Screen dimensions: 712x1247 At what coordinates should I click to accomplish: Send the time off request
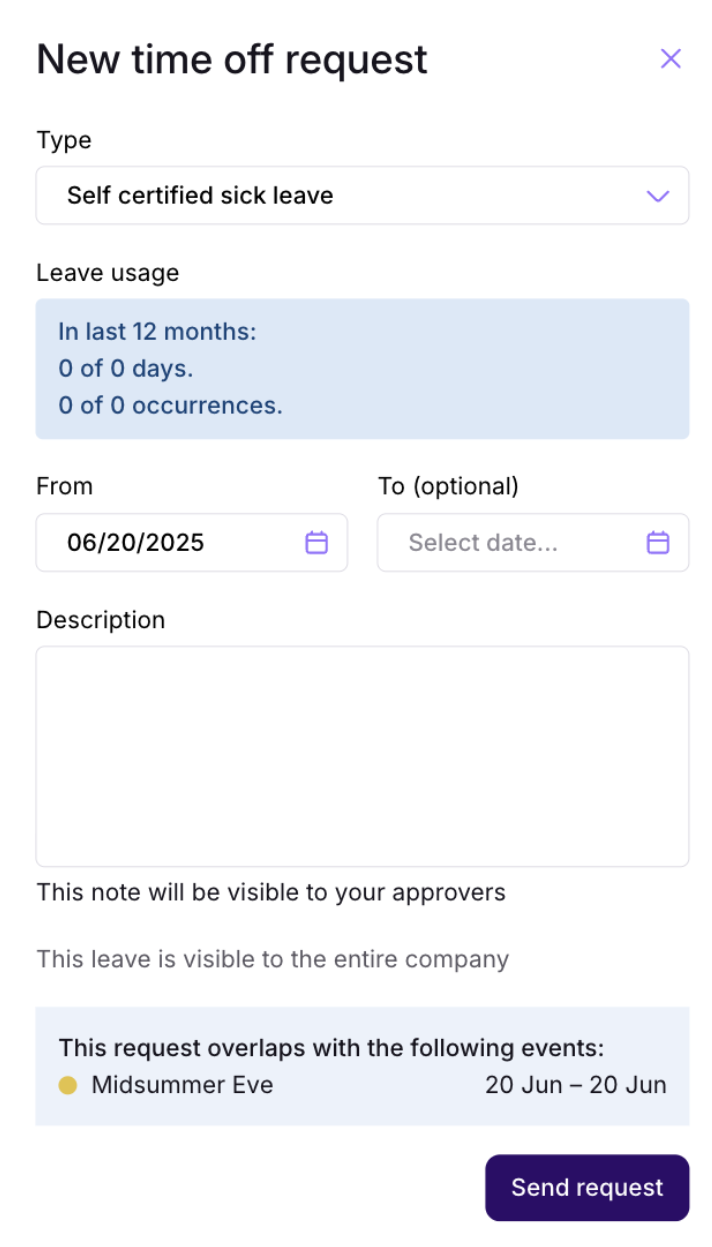587,1188
